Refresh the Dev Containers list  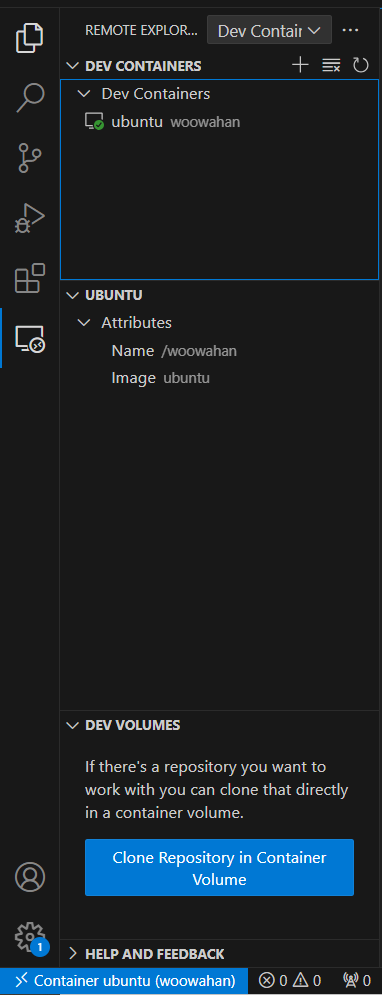[360, 65]
